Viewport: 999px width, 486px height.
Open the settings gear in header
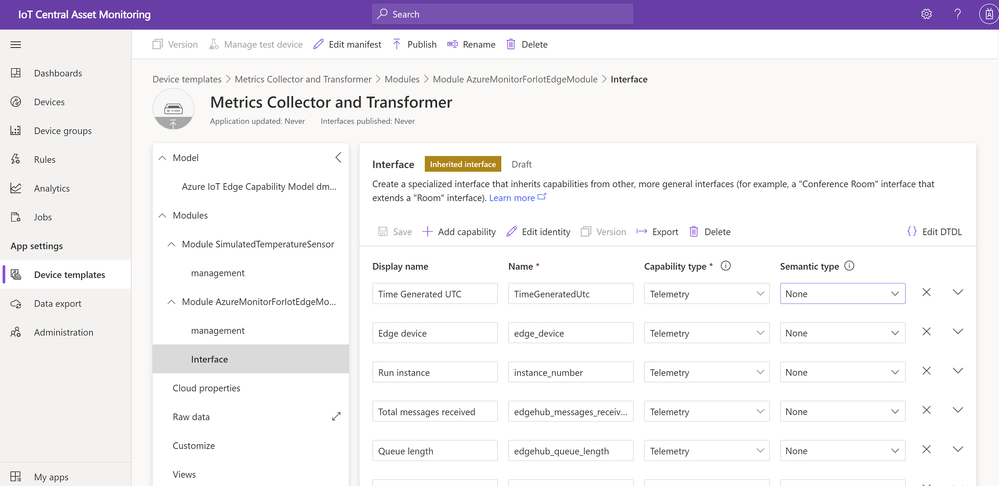pyautogui.click(x=926, y=14)
